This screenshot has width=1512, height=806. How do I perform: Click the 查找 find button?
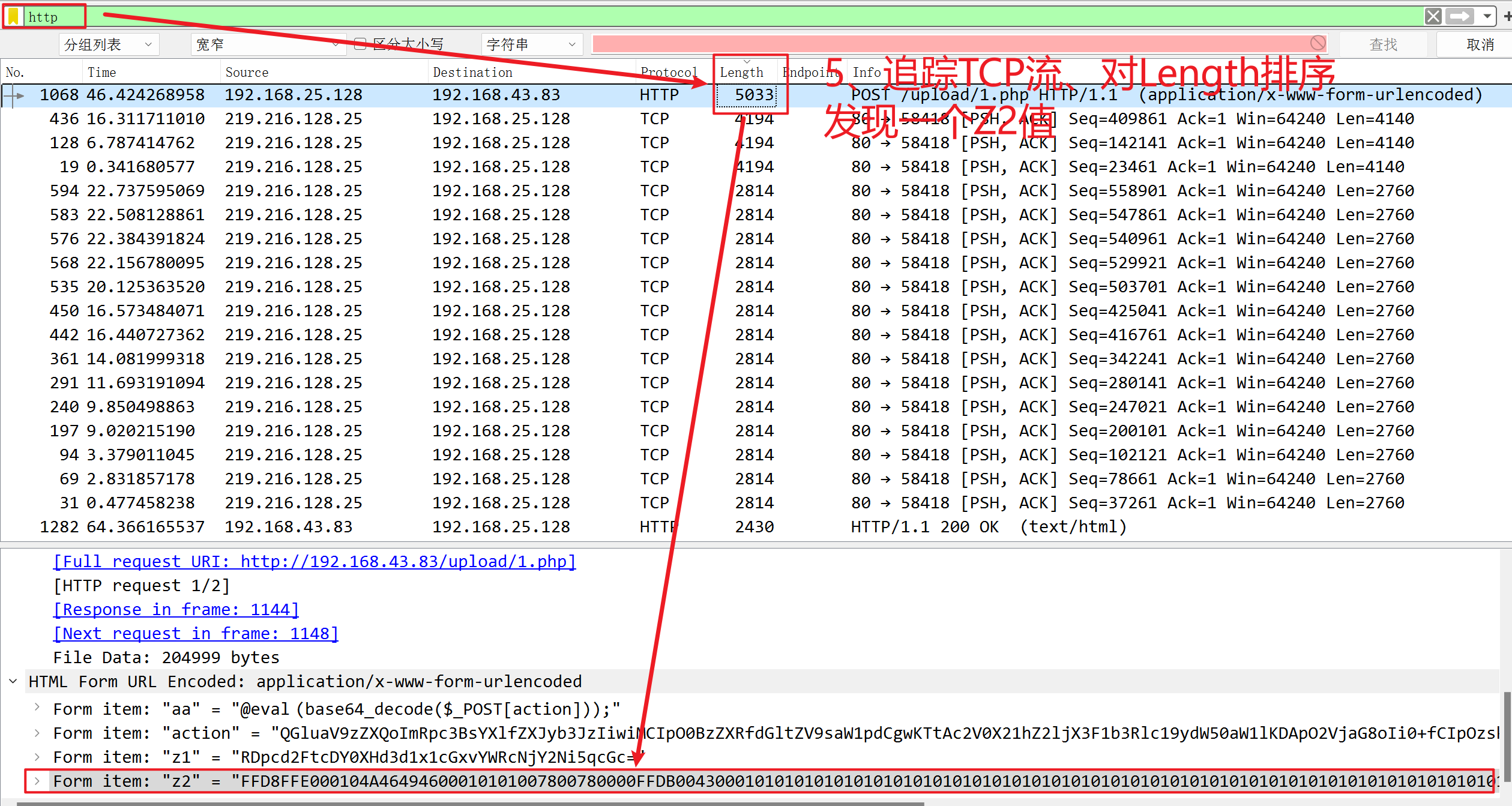[1383, 44]
